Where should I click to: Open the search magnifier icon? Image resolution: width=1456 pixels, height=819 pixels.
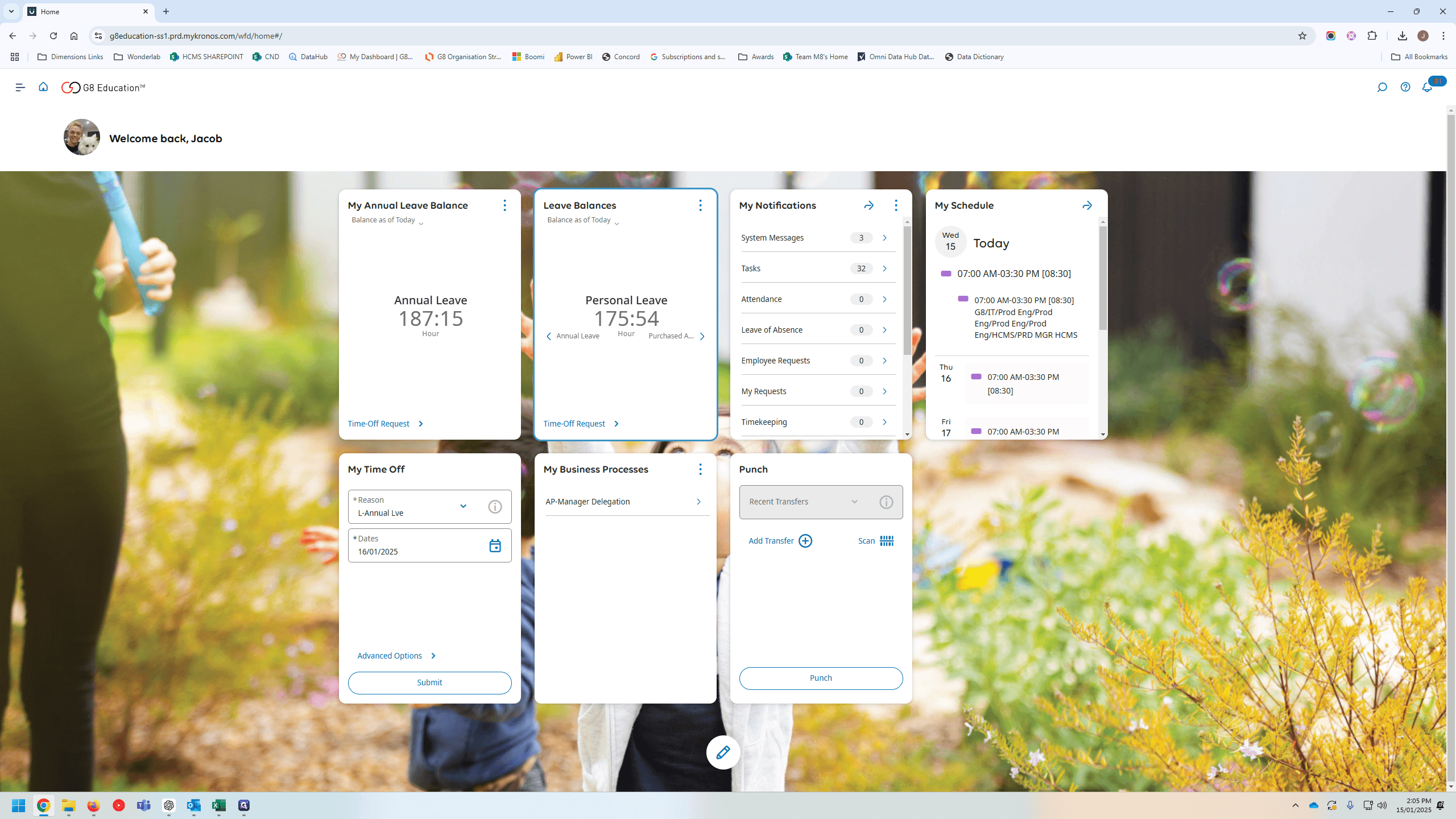(1382, 87)
